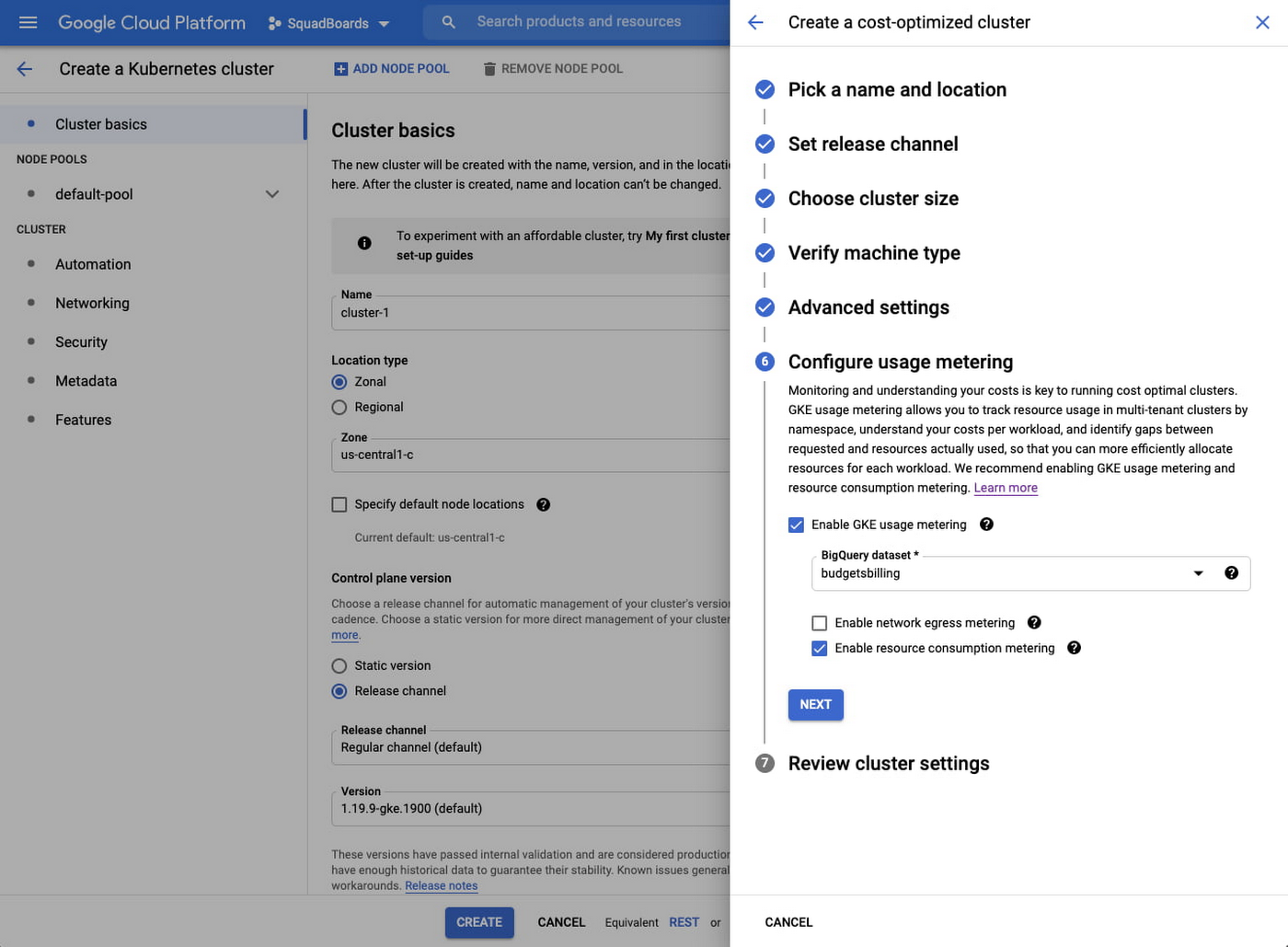Viewport: 1288px width, 947px height.
Task: Toggle Enable GKE usage metering checkbox
Action: 796,525
